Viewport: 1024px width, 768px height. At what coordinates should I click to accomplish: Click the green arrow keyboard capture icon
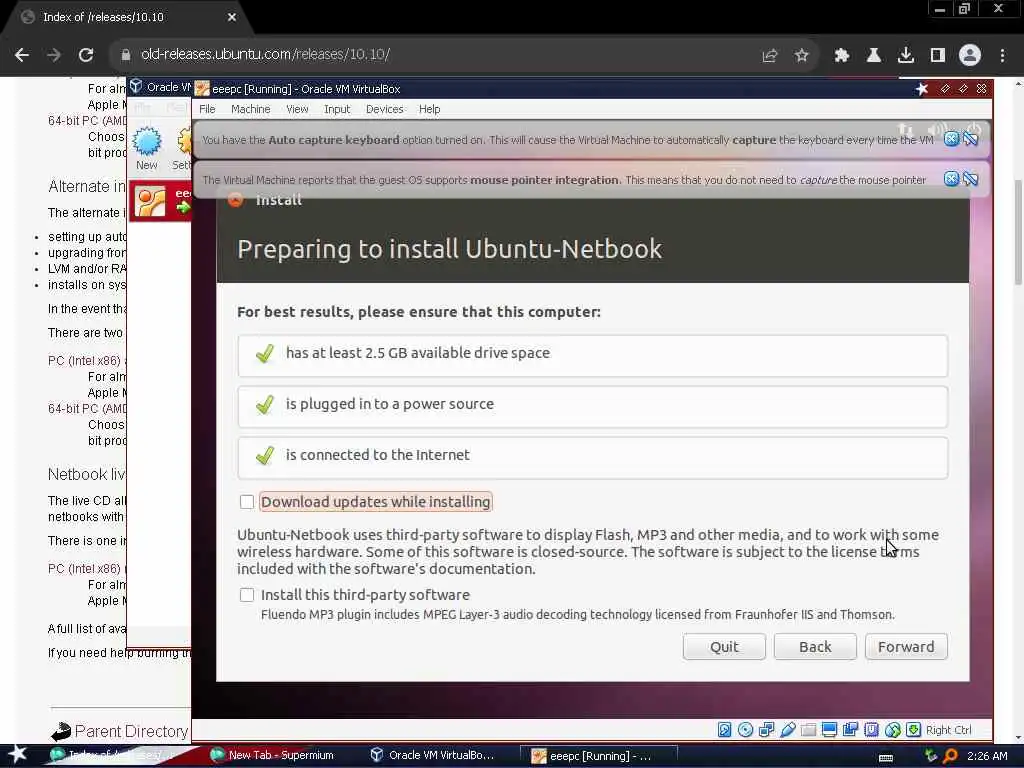(x=914, y=730)
